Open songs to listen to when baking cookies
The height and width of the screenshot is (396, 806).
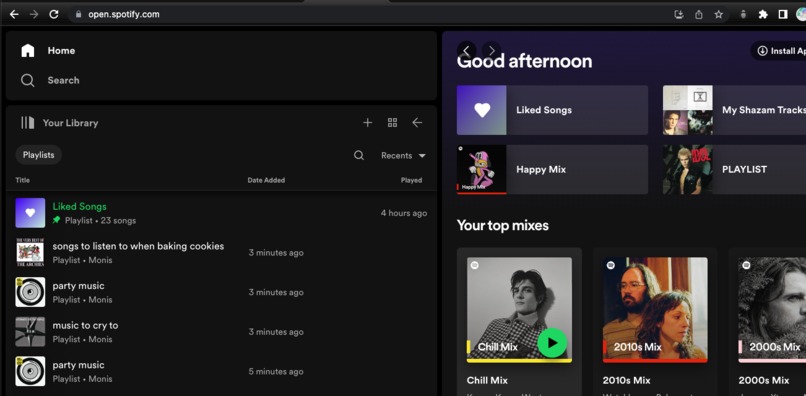click(x=221, y=253)
